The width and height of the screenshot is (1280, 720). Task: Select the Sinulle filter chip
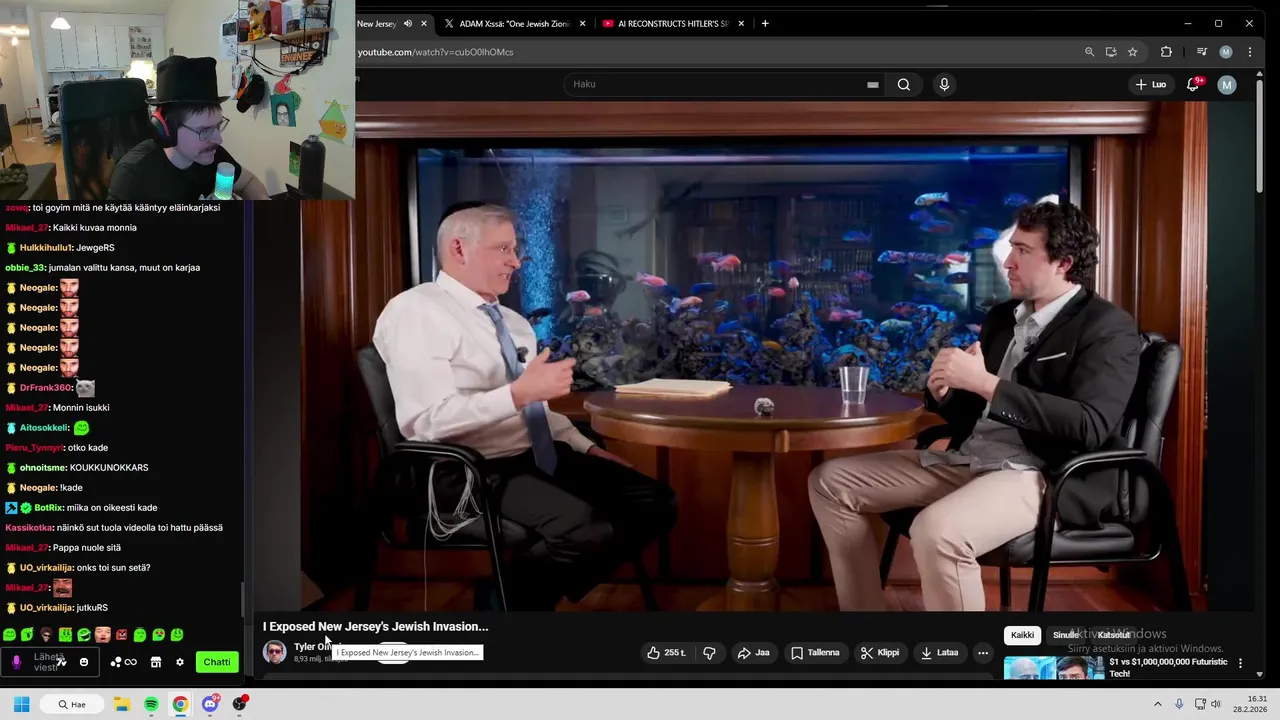click(1066, 635)
